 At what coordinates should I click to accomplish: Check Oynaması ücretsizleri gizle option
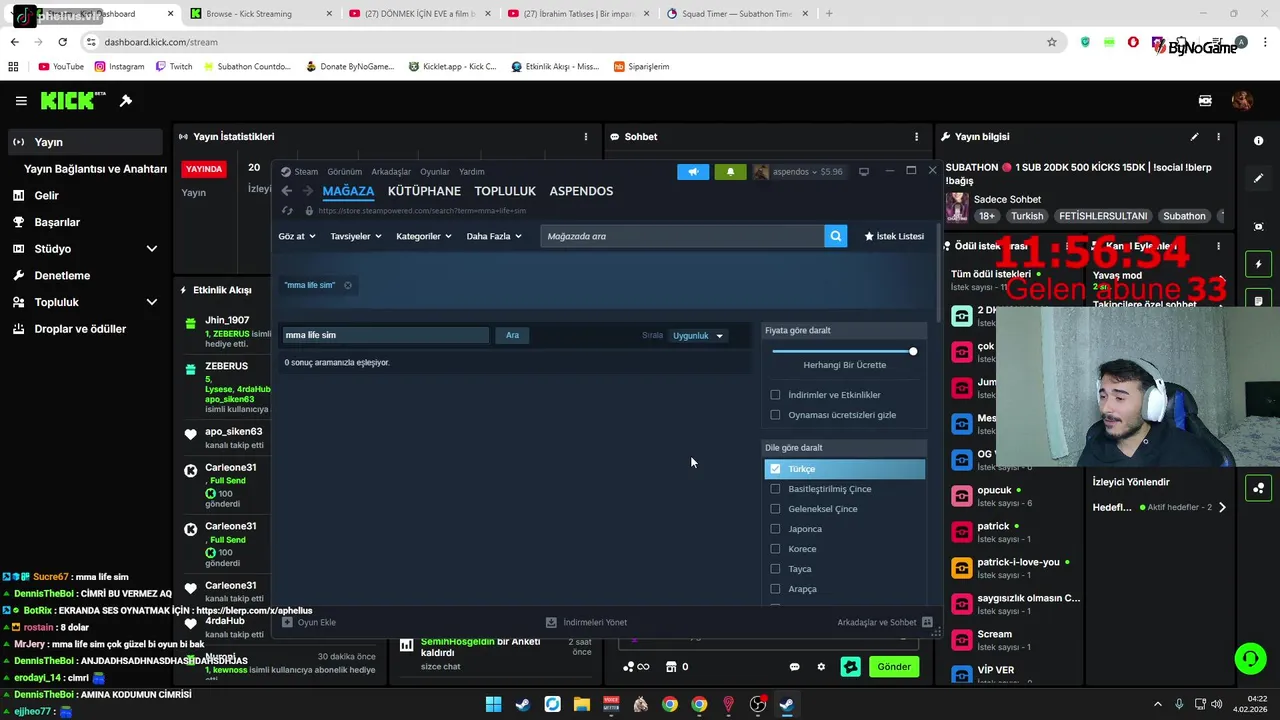tap(775, 415)
